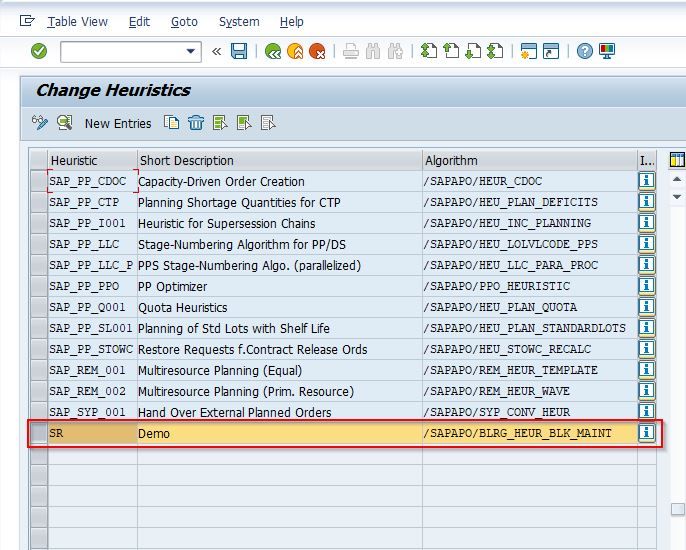
Task: Click info button for SAP_REM_002 row
Action: pyautogui.click(x=646, y=390)
